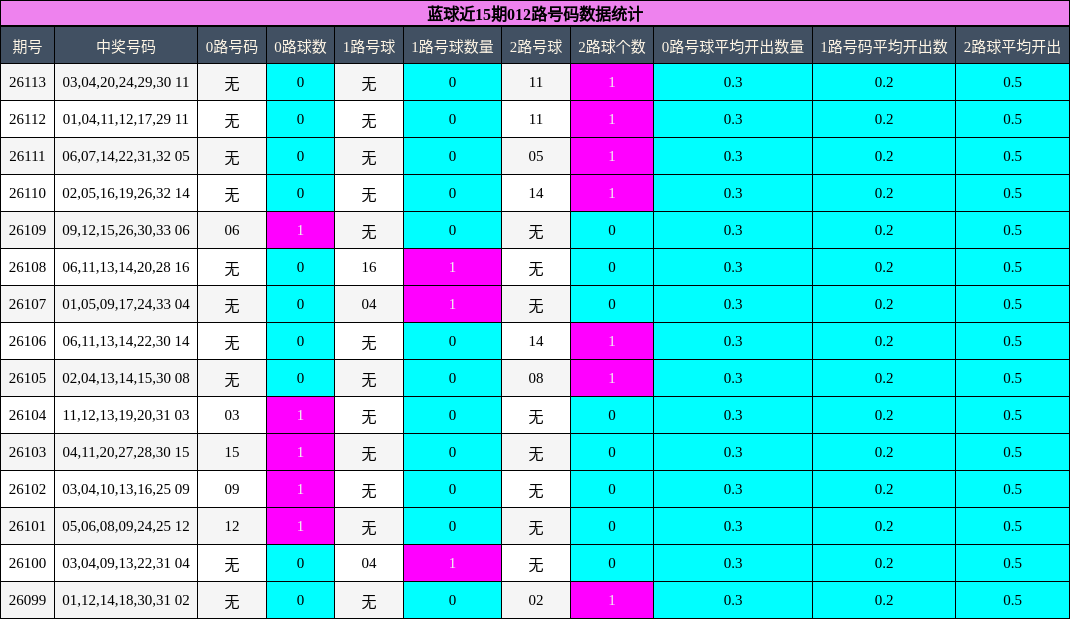Click 1路号球 value 04 in row 26100
The height and width of the screenshot is (619, 1070).
(x=368, y=563)
